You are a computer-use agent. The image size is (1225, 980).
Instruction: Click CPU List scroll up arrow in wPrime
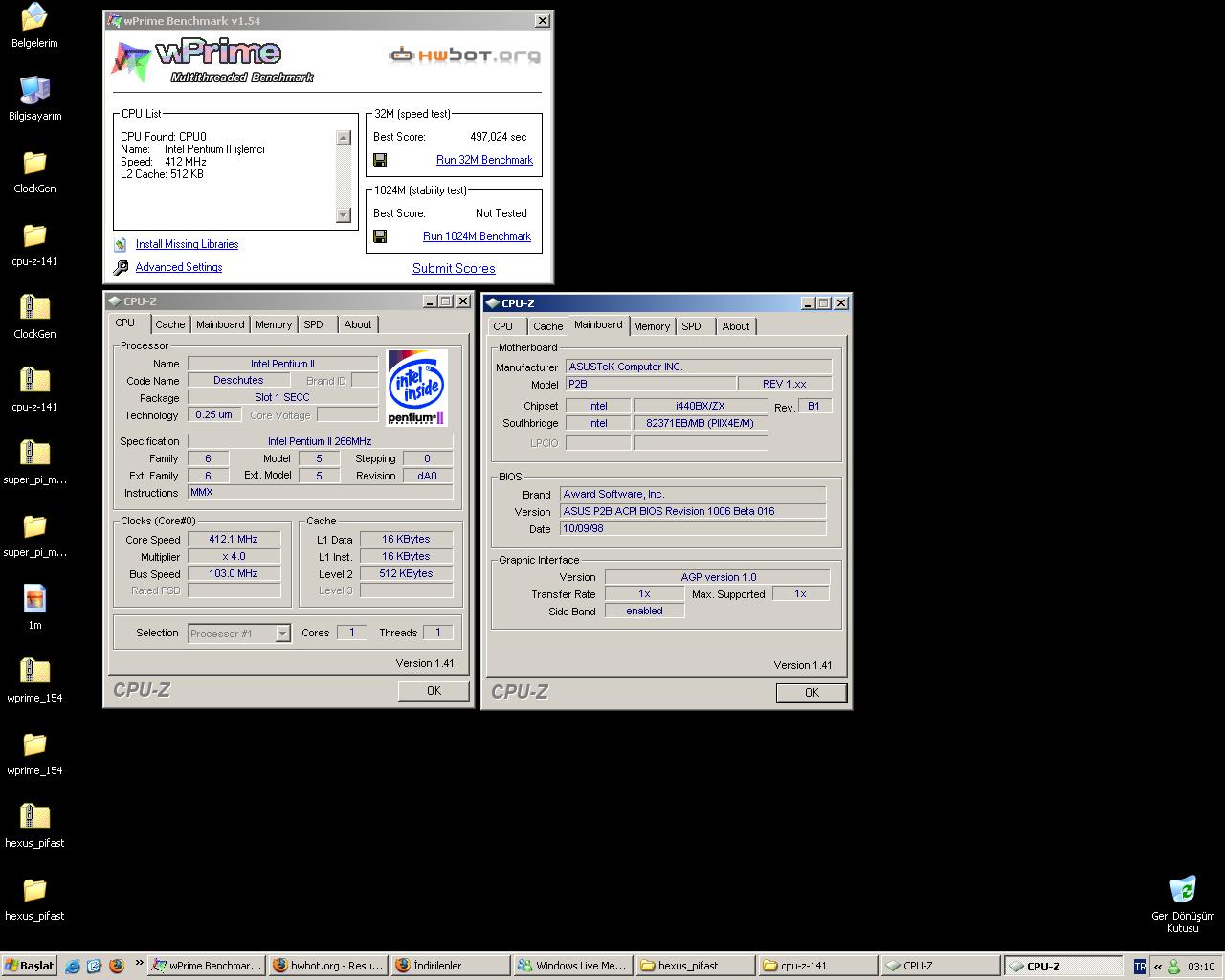pyautogui.click(x=344, y=138)
